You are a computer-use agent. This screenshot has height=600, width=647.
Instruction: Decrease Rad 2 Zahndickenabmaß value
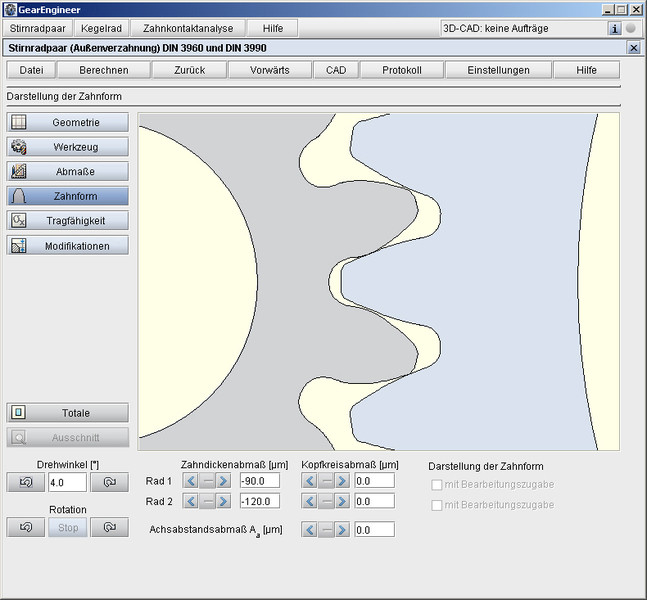pyautogui.click(x=191, y=501)
